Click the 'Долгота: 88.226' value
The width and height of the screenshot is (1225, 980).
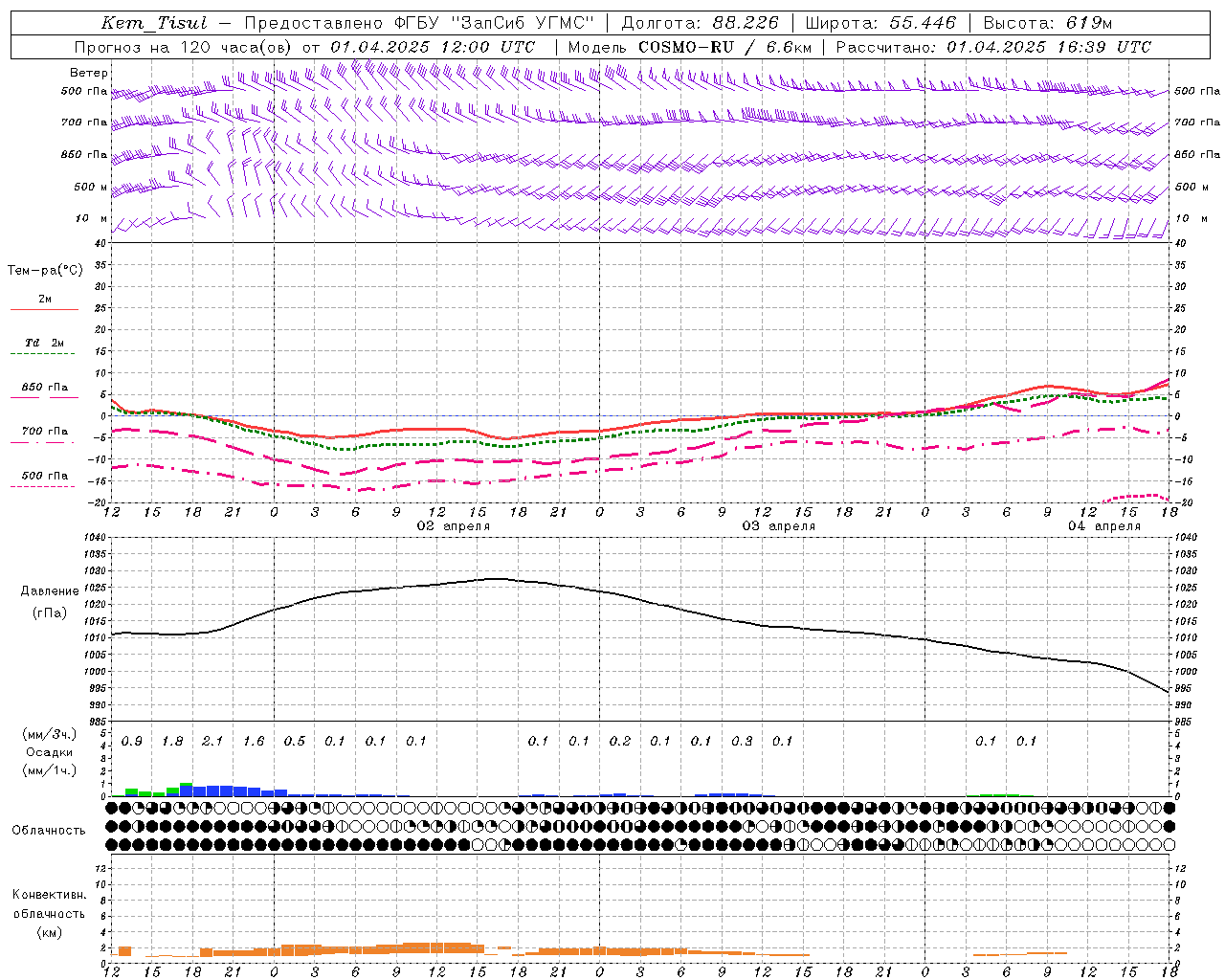701,23
